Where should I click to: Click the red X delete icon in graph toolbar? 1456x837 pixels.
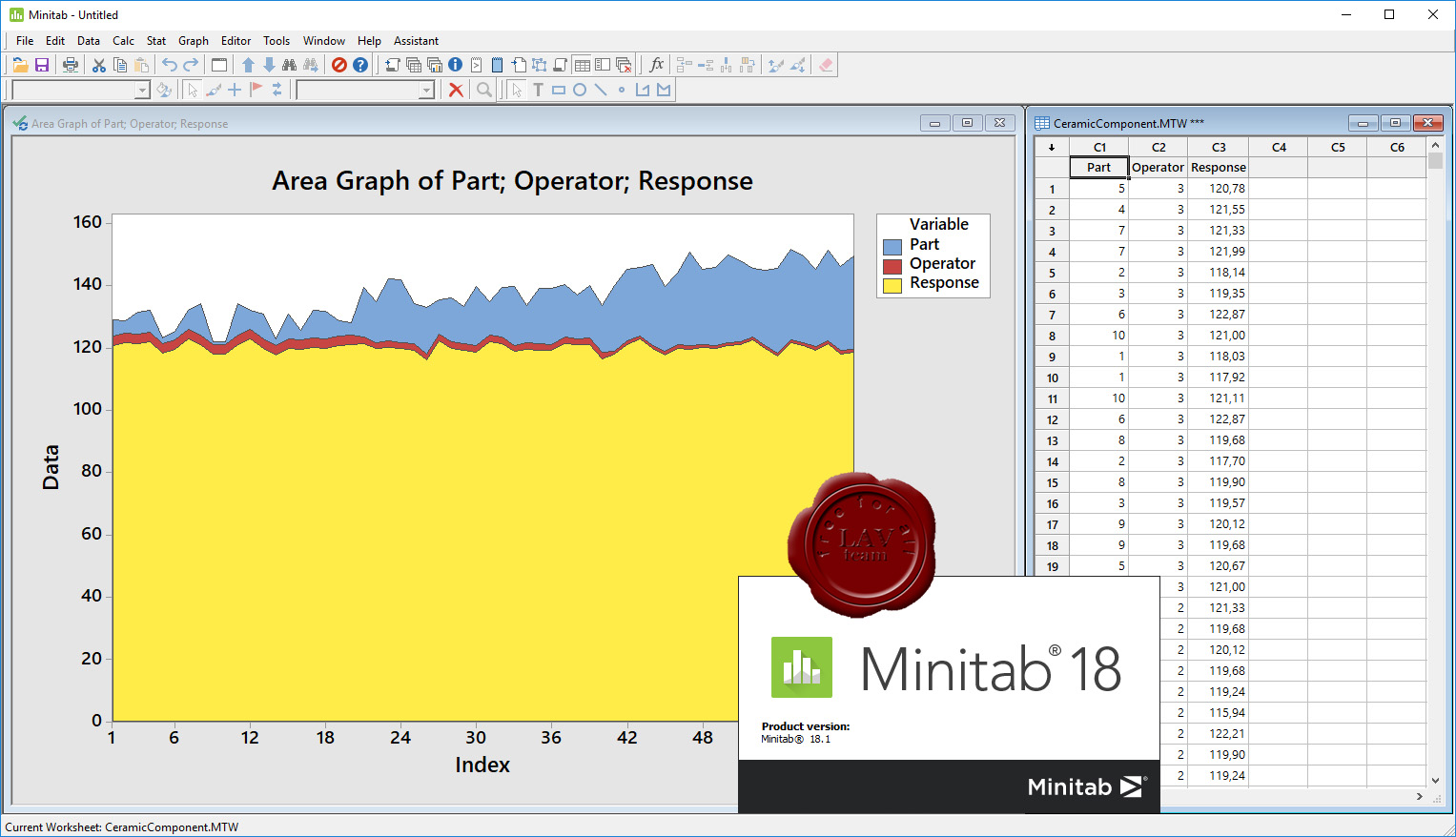(x=456, y=90)
